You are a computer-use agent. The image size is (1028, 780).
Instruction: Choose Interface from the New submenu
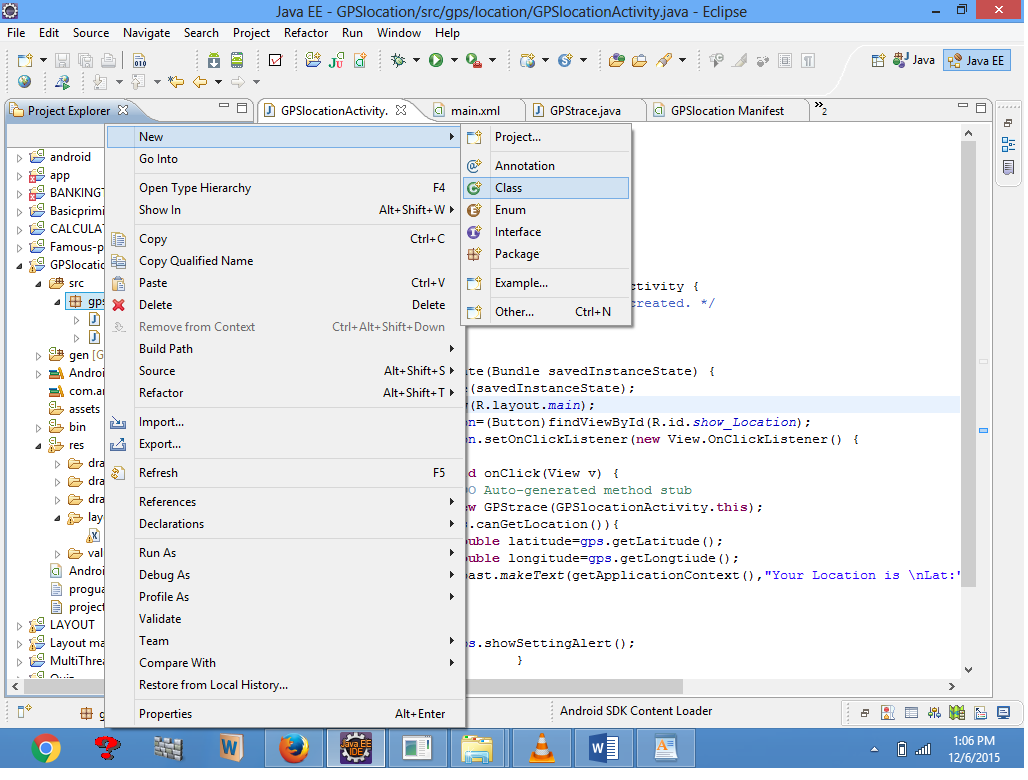point(517,232)
